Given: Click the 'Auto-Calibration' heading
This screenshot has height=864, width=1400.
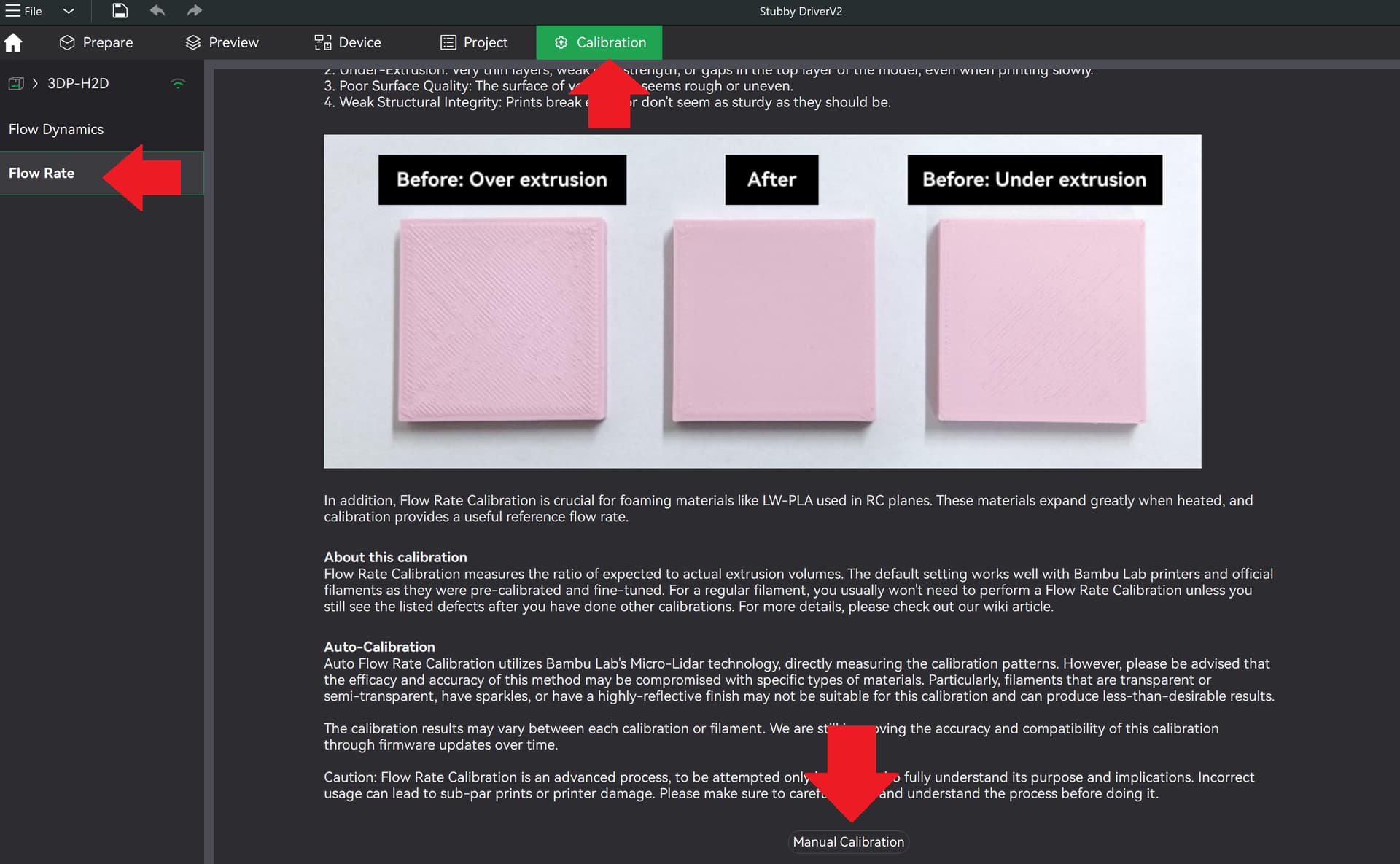Looking at the screenshot, I should click(379, 647).
